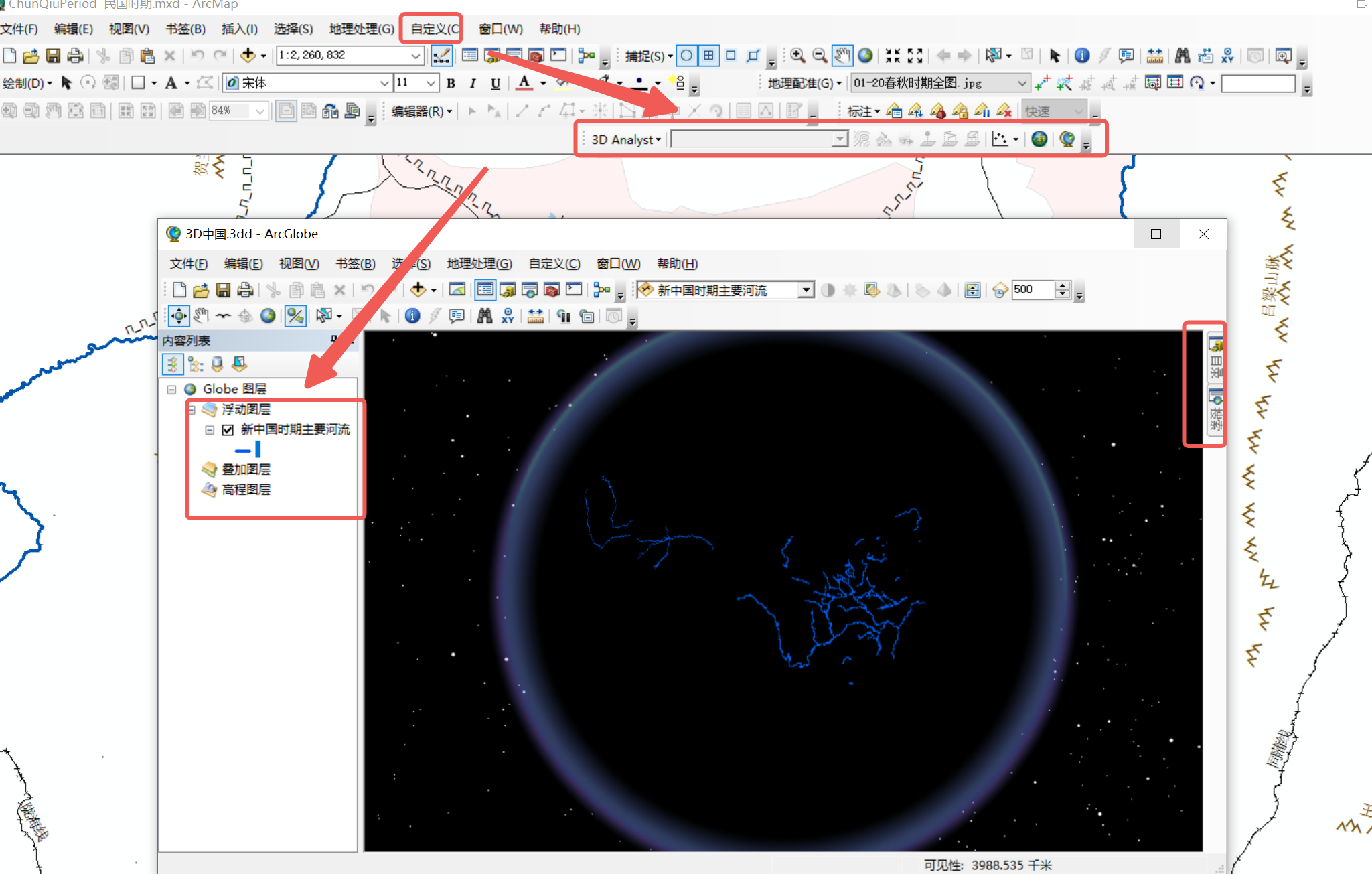Image resolution: width=1372 pixels, height=874 pixels.
Task: Click the Navigate tool in ArcGlobe toolbar
Action: 179,315
